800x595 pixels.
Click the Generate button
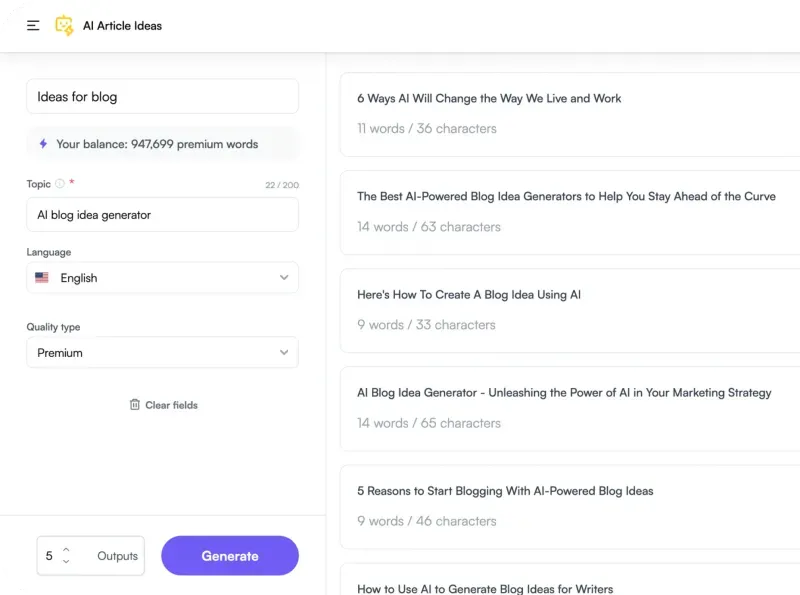pyautogui.click(x=230, y=556)
